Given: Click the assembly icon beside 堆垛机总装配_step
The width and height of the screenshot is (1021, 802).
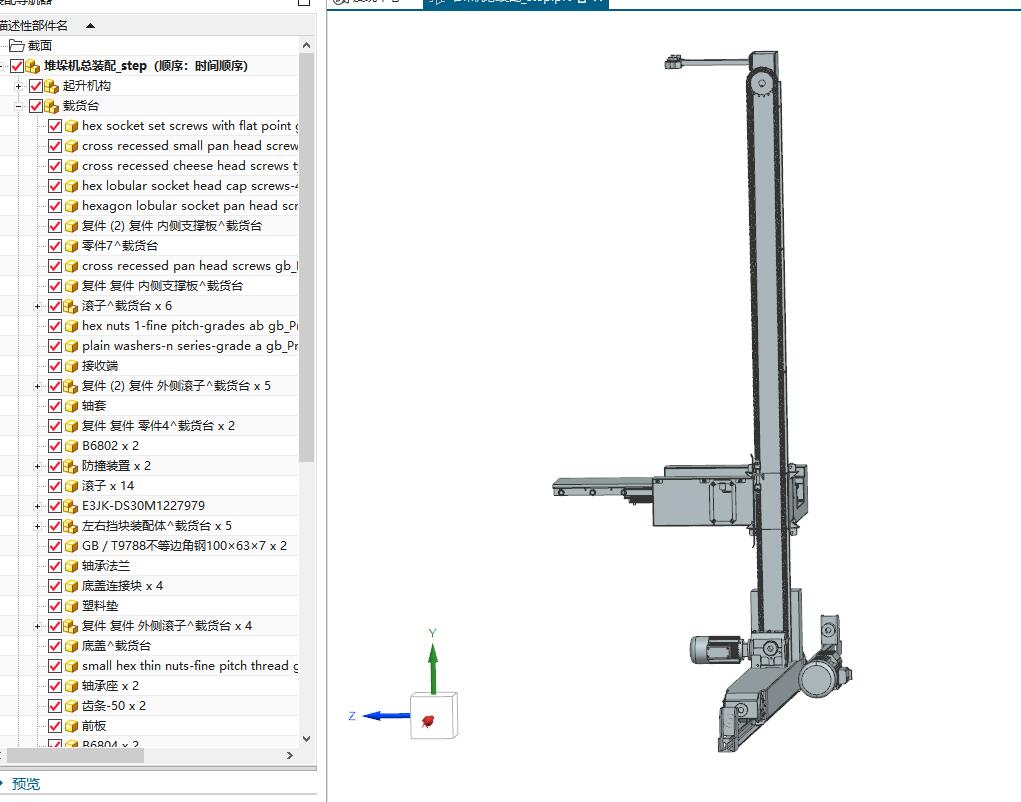Looking at the screenshot, I should (33, 66).
